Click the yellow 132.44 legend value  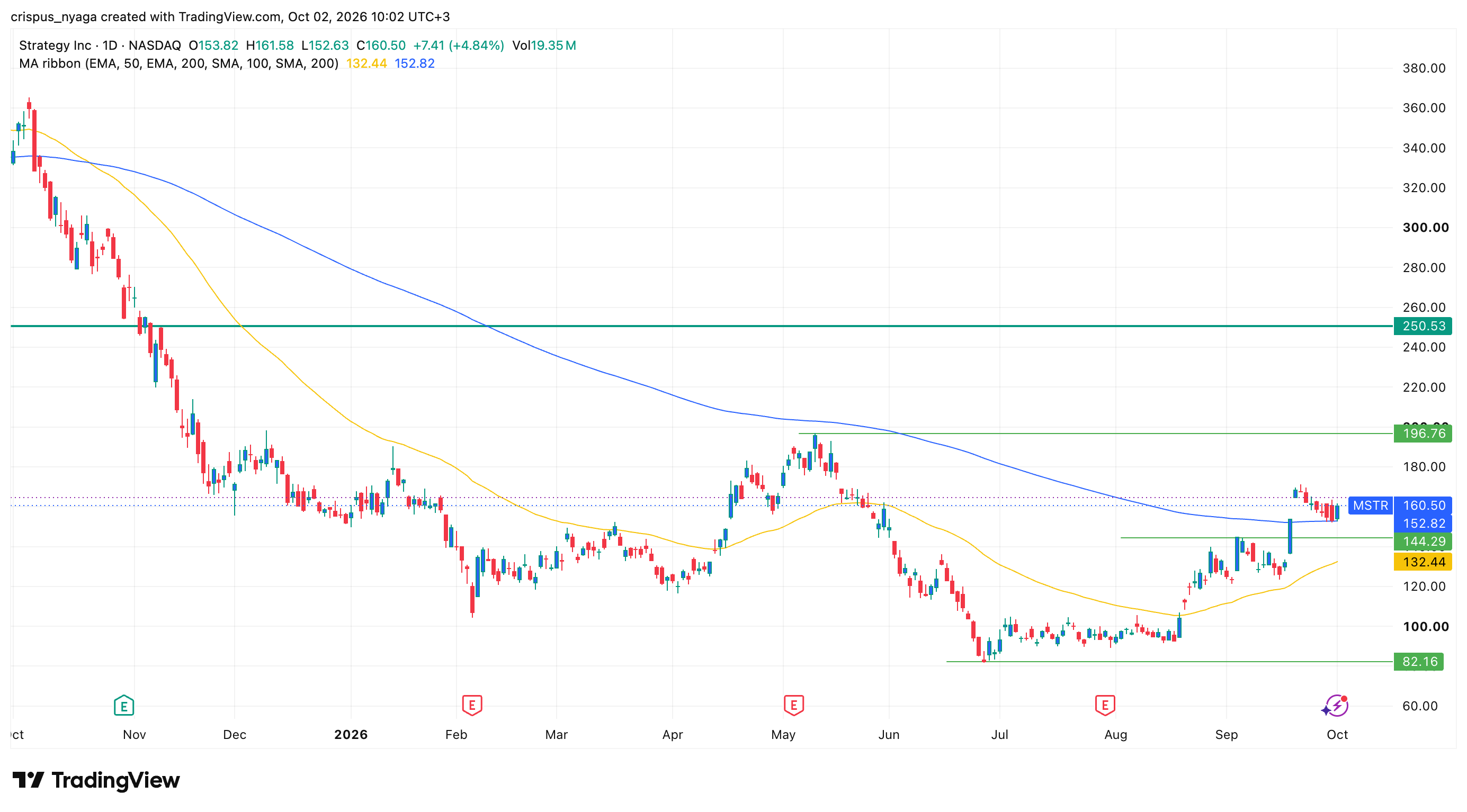pyautogui.click(x=366, y=64)
